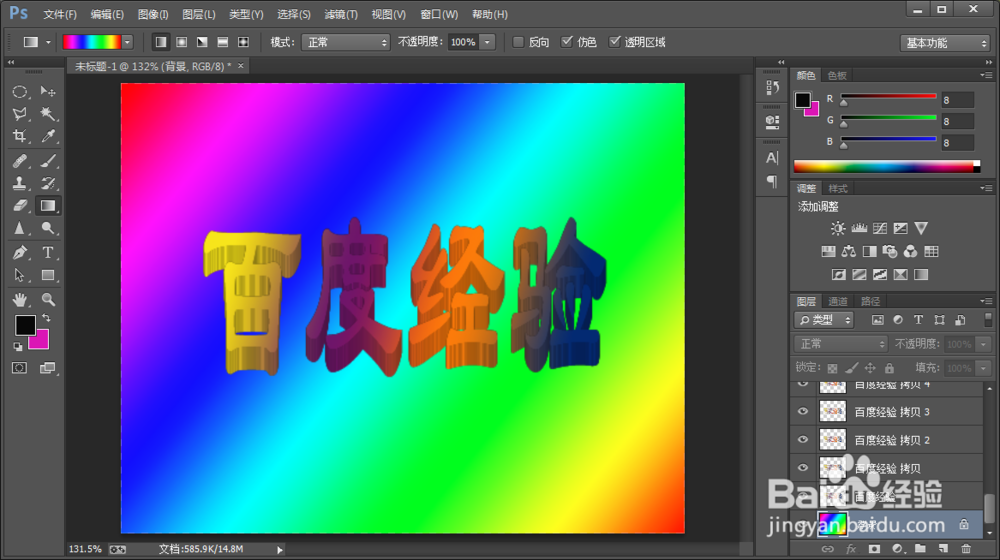This screenshot has height=560, width=1000.
Task: Switch to the 样式 tab
Action: (x=837, y=188)
